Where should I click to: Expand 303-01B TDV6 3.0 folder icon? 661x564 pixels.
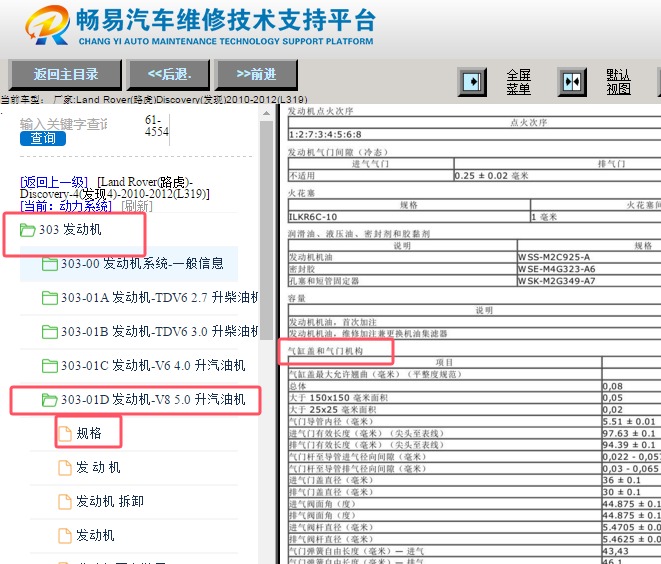tap(50, 332)
